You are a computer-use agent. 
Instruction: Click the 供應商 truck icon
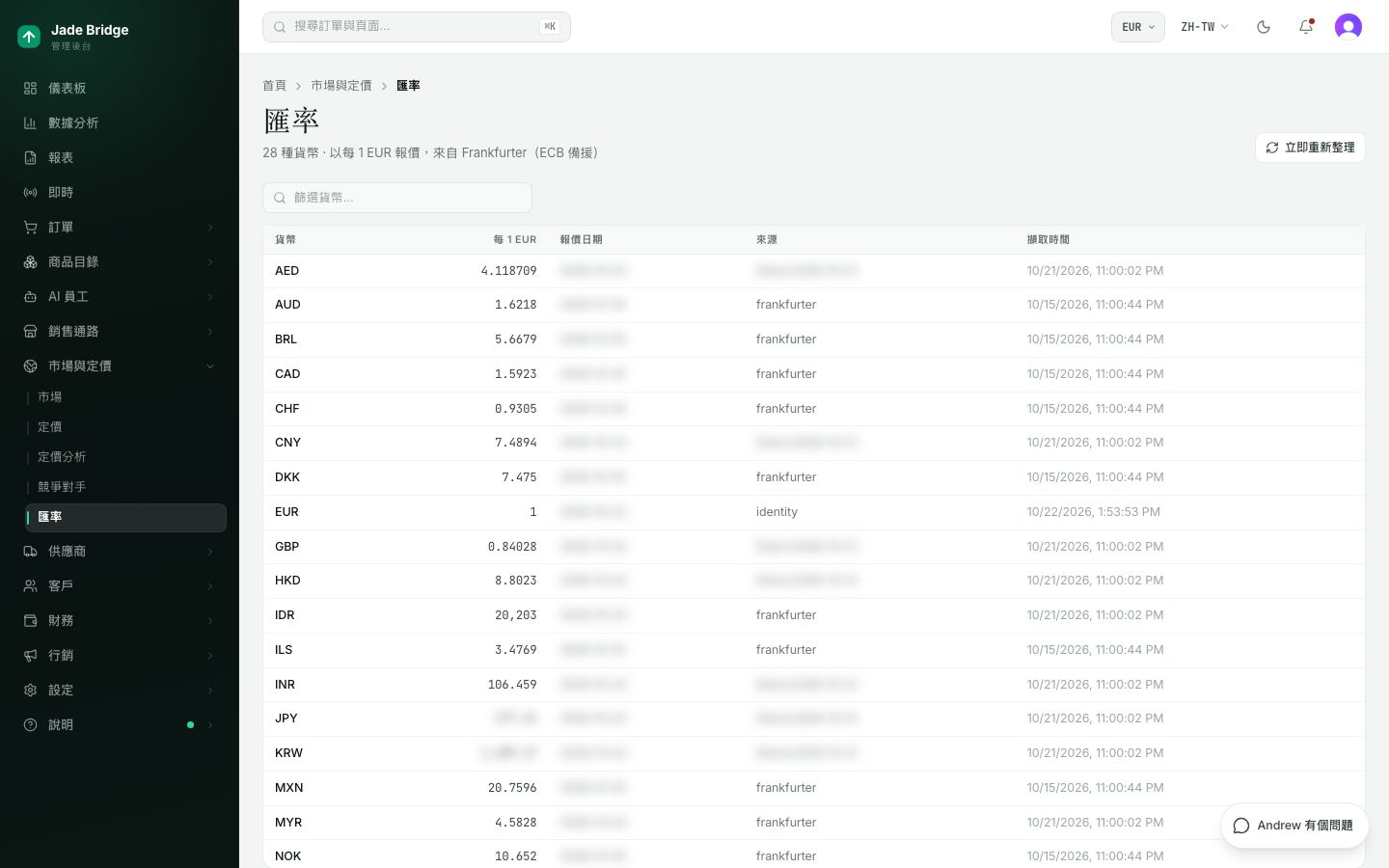[x=31, y=551]
